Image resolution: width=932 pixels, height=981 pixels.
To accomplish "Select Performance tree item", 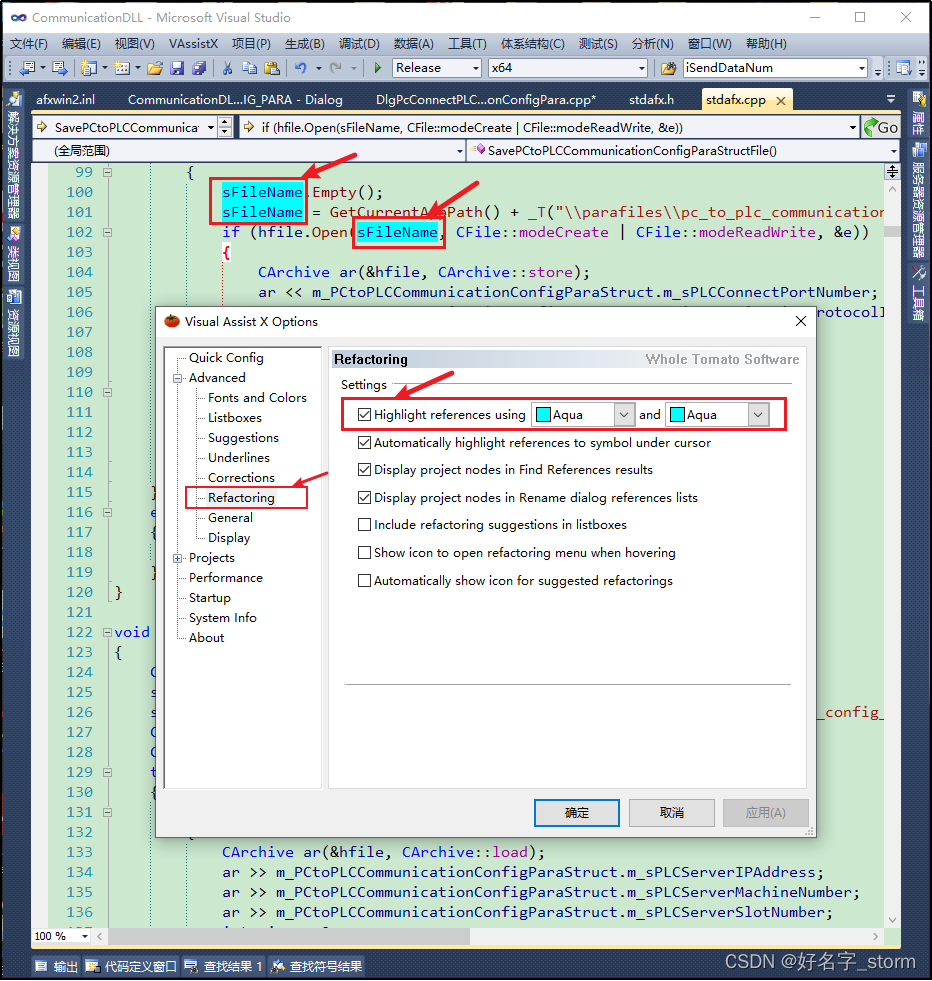I will (226, 578).
